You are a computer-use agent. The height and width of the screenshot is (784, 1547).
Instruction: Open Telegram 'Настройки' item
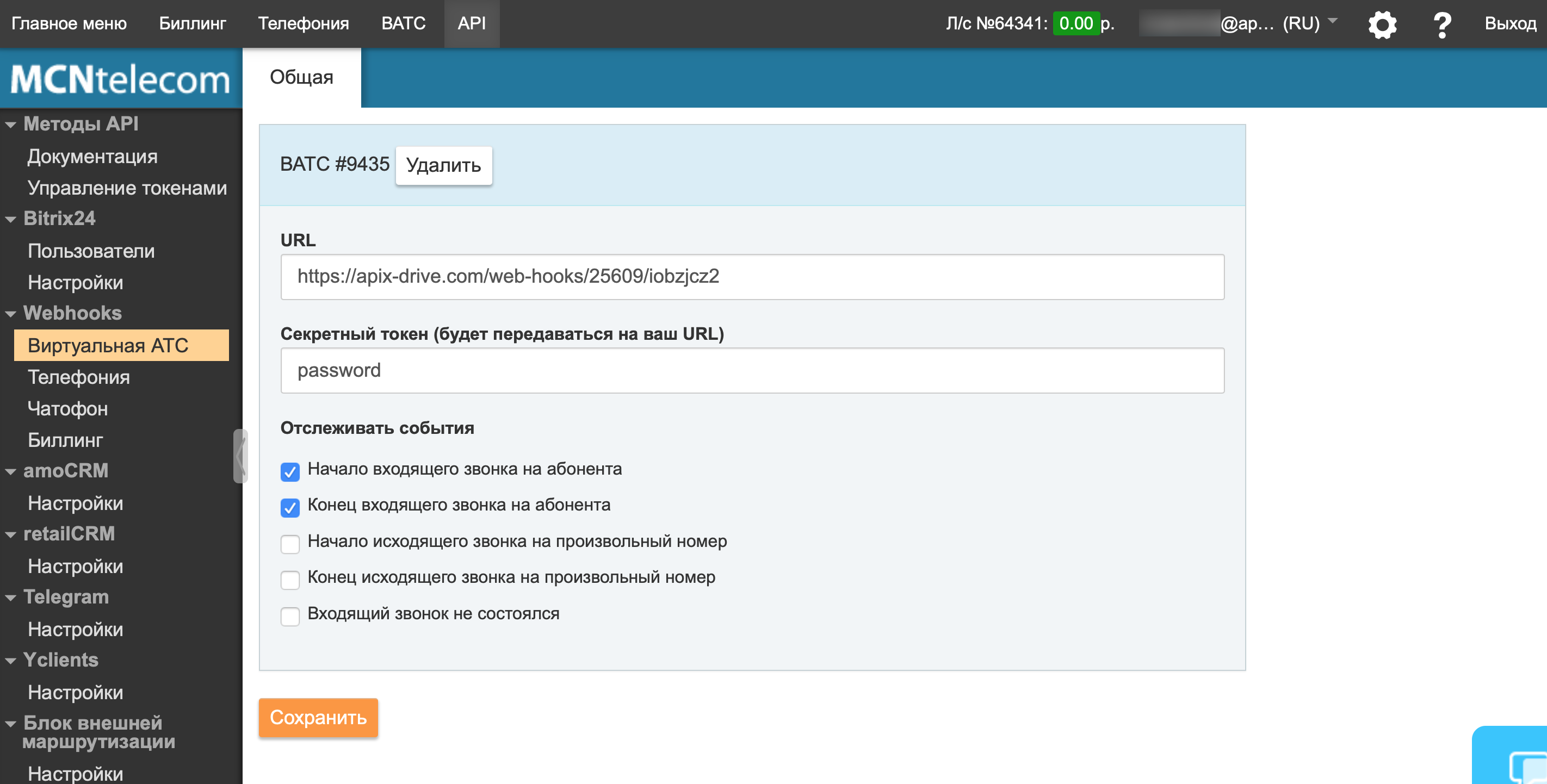pyautogui.click(x=75, y=629)
